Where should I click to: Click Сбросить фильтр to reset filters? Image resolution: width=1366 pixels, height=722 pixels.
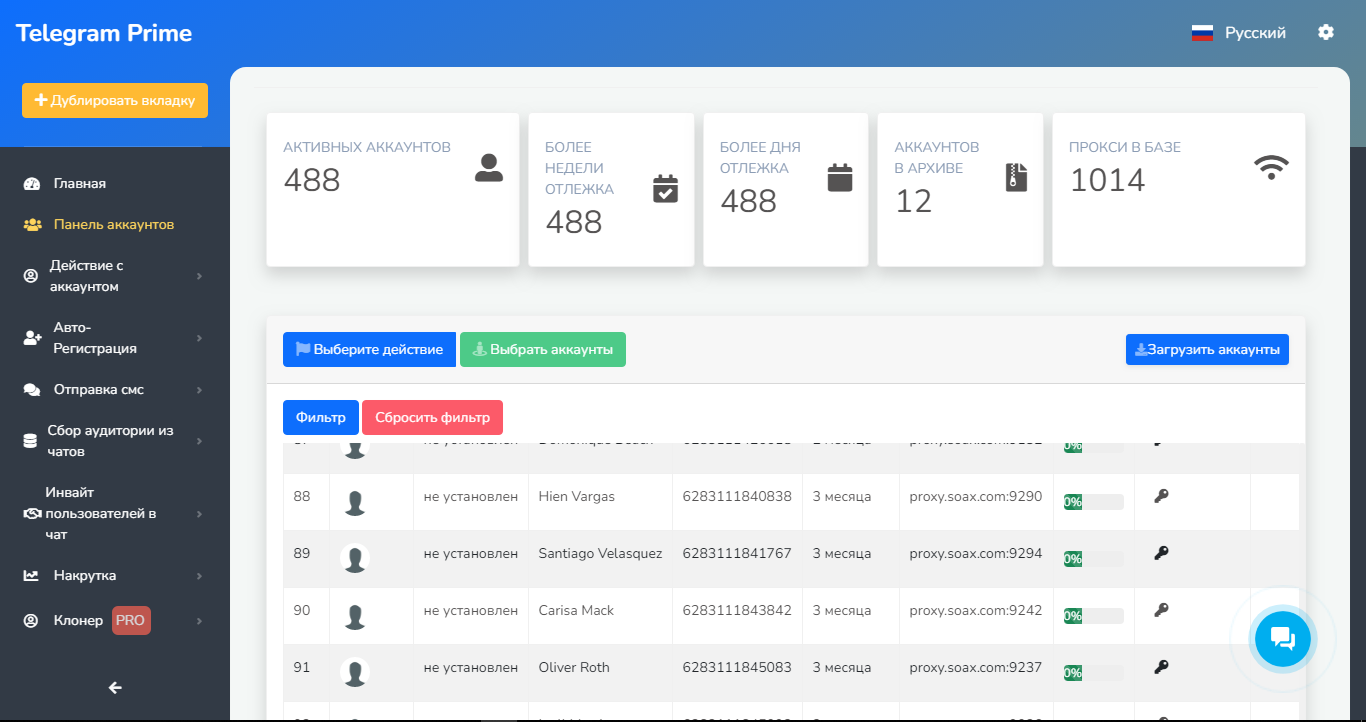click(432, 418)
